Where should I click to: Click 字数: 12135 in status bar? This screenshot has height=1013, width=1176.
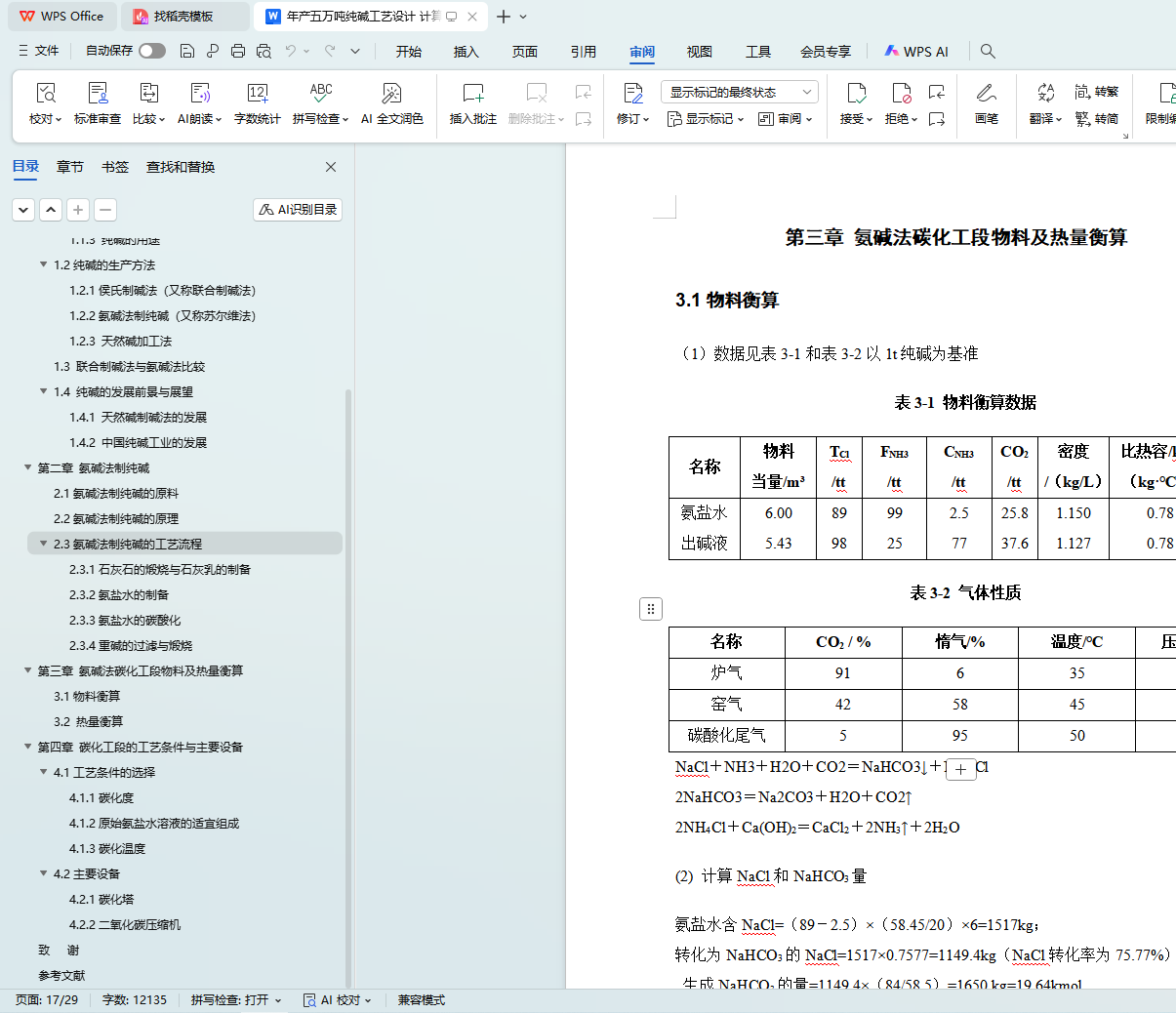(x=135, y=1000)
